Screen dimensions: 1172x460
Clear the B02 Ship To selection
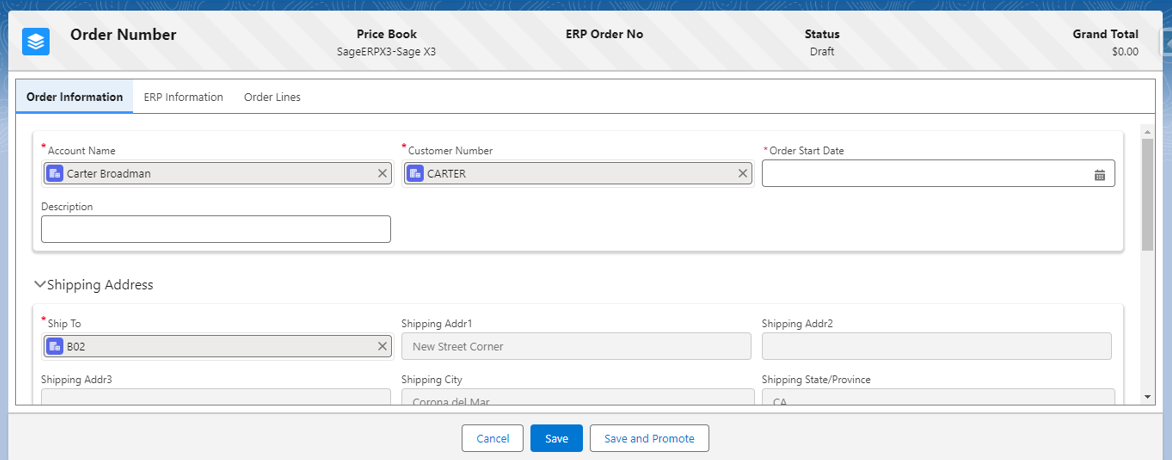click(382, 346)
